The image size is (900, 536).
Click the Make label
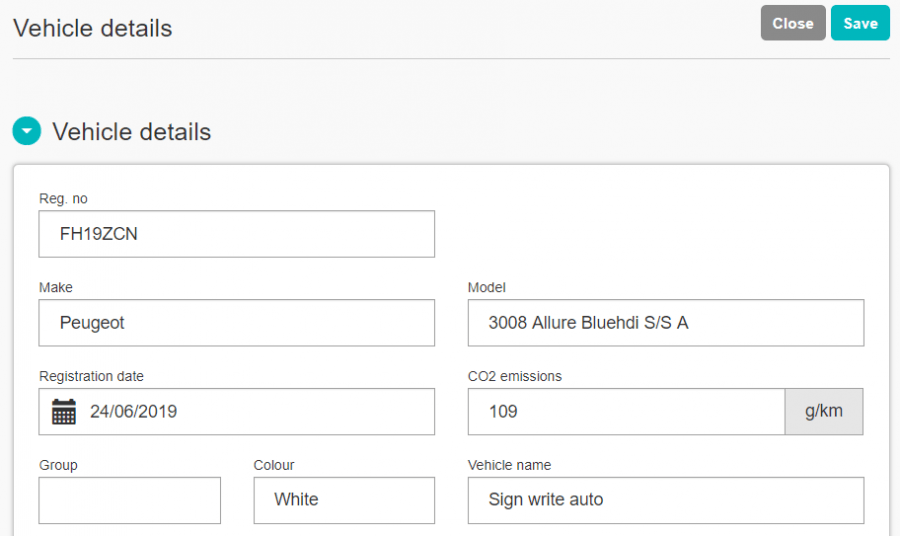pos(56,288)
